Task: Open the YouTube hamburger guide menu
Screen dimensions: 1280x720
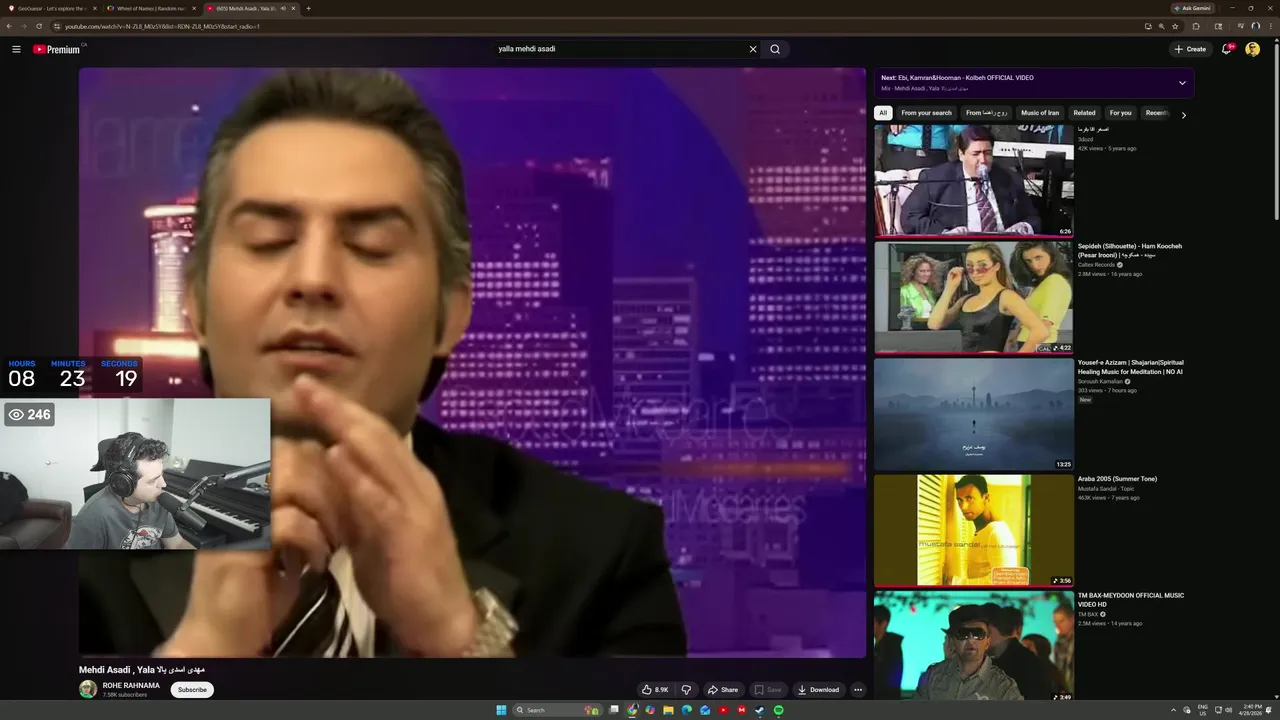Action: point(16,49)
